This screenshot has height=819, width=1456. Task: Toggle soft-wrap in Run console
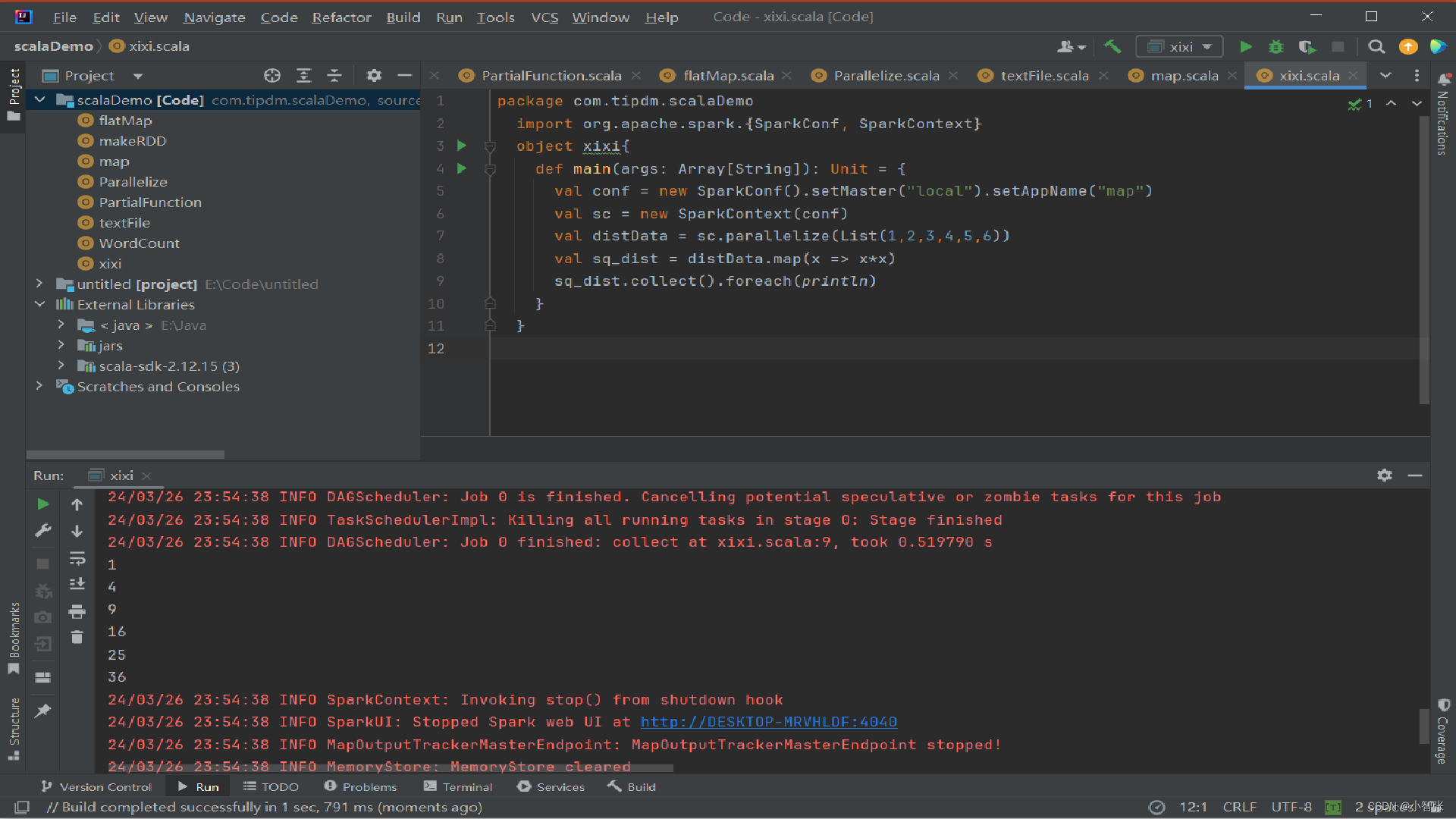(x=77, y=559)
